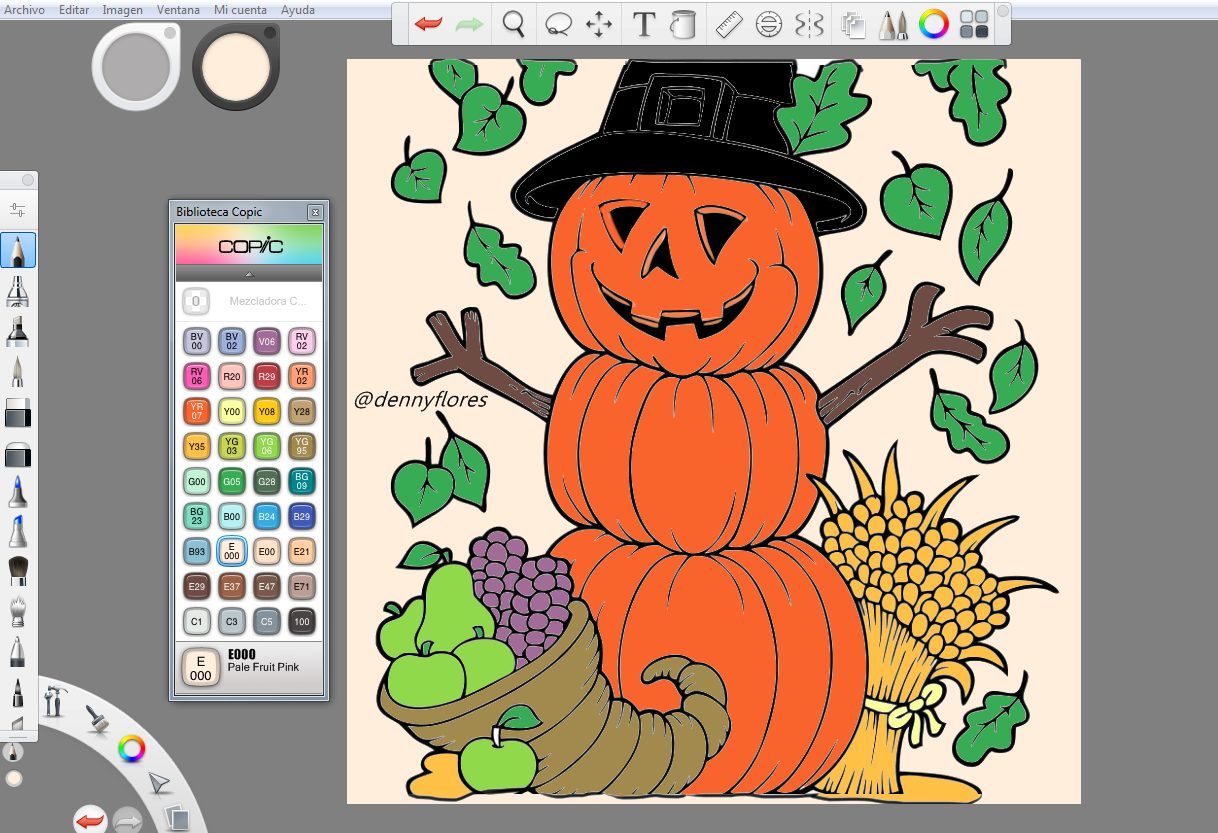The image size is (1218, 833).
Task: Open the Mi cuenta menu
Action: click(240, 10)
